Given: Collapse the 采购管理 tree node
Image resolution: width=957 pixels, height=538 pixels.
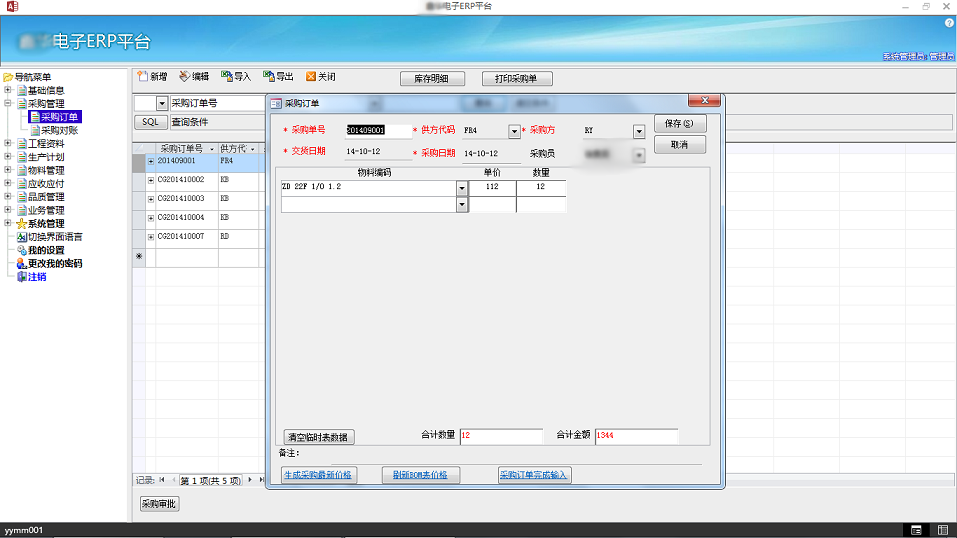Looking at the screenshot, I should [8, 103].
